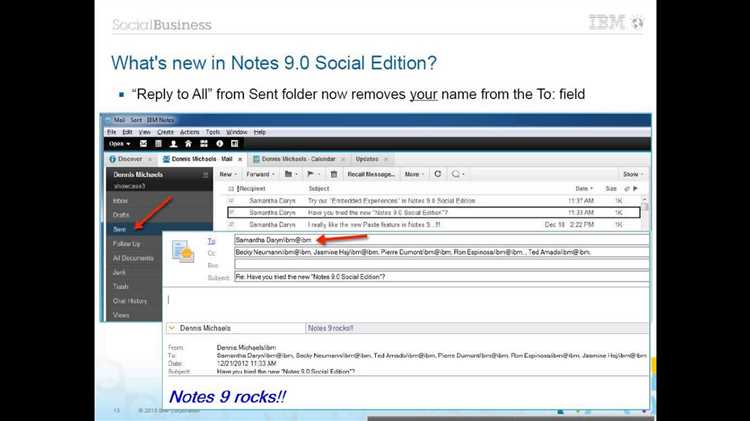The image size is (750, 421).
Task: Click the Recall Message button
Action: 369,174
